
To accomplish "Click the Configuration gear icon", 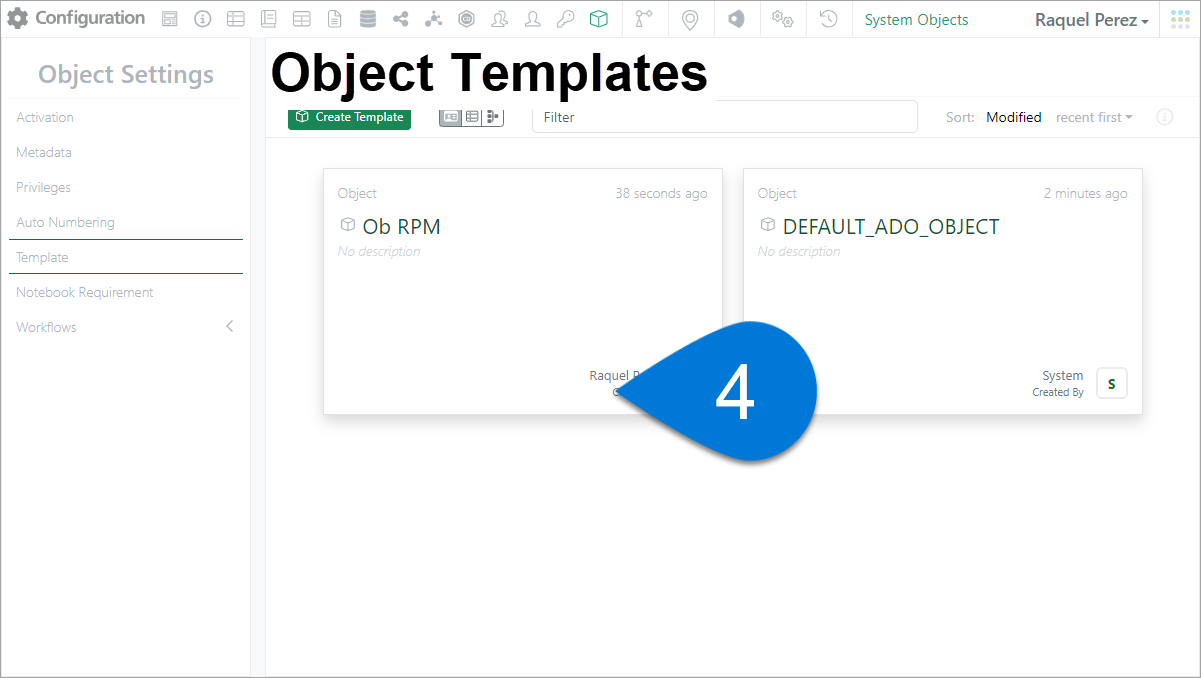I will click(18, 19).
